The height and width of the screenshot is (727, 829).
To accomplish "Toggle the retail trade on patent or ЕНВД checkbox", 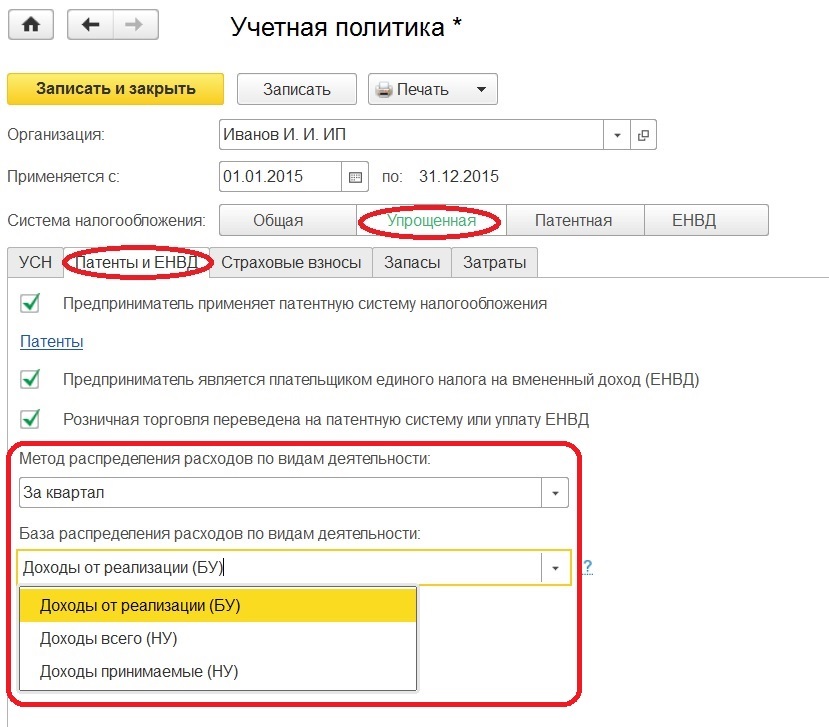I will pos(30,419).
